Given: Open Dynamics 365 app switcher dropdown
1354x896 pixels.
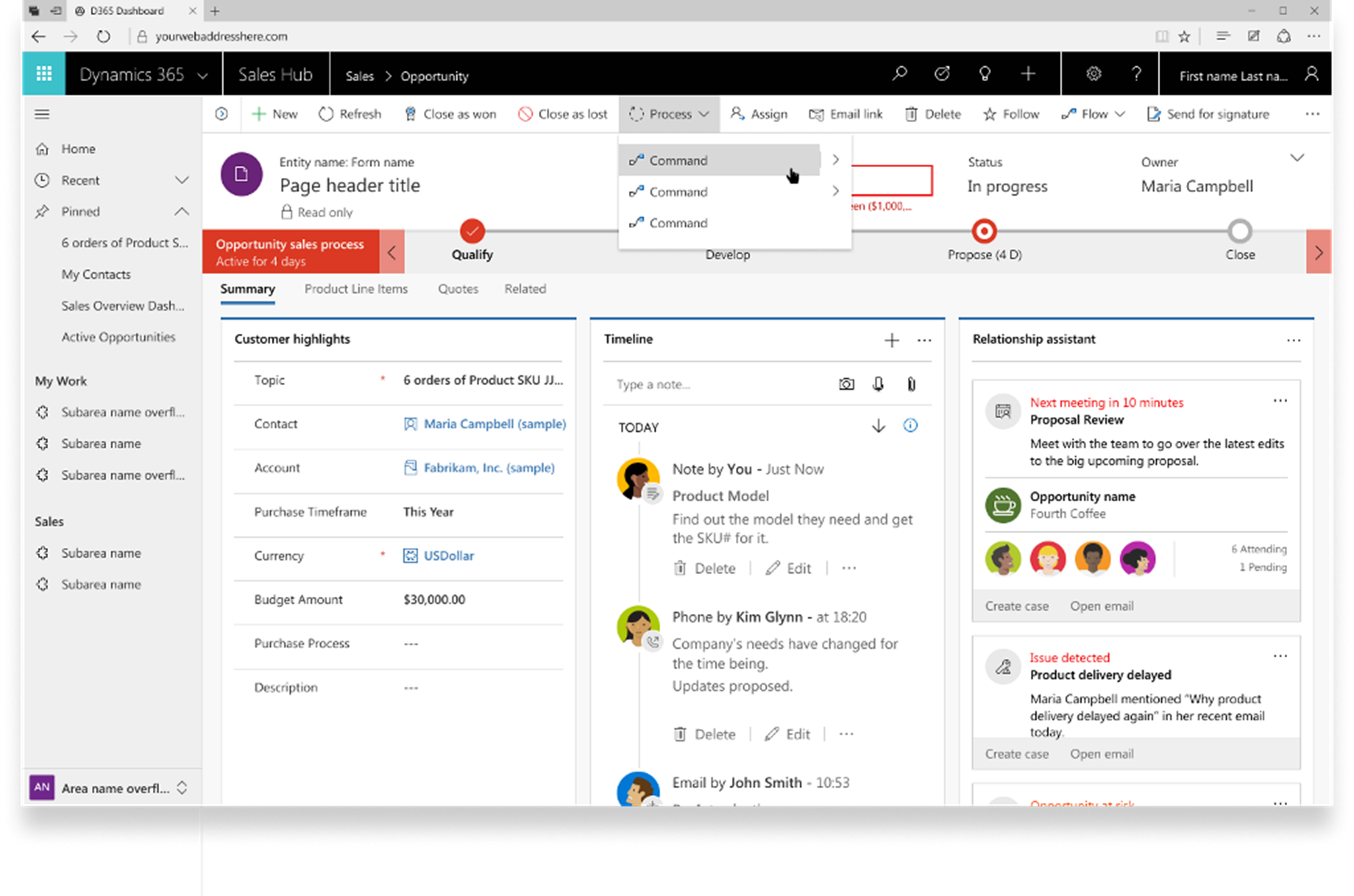Looking at the screenshot, I should 202,76.
